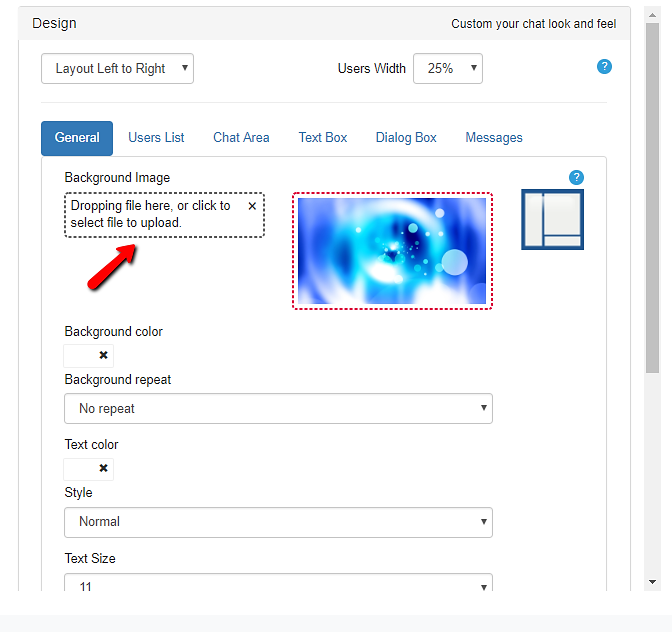This screenshot has height=632, width=672.
Task: Switch to the Dialog Box tab
Action: pyautogui.click(x=406, y=138)
